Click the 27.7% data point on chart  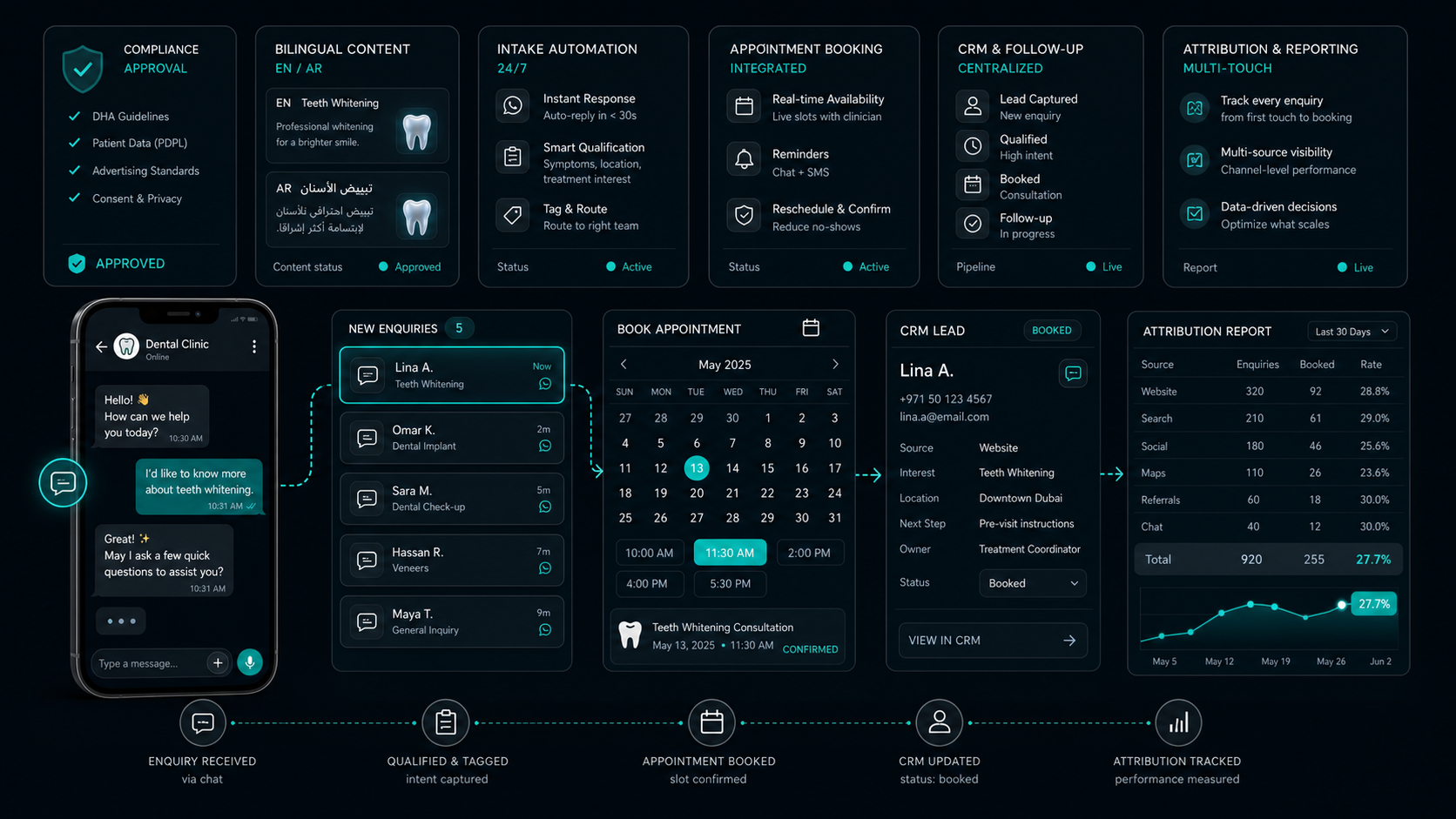(1342, 604)
